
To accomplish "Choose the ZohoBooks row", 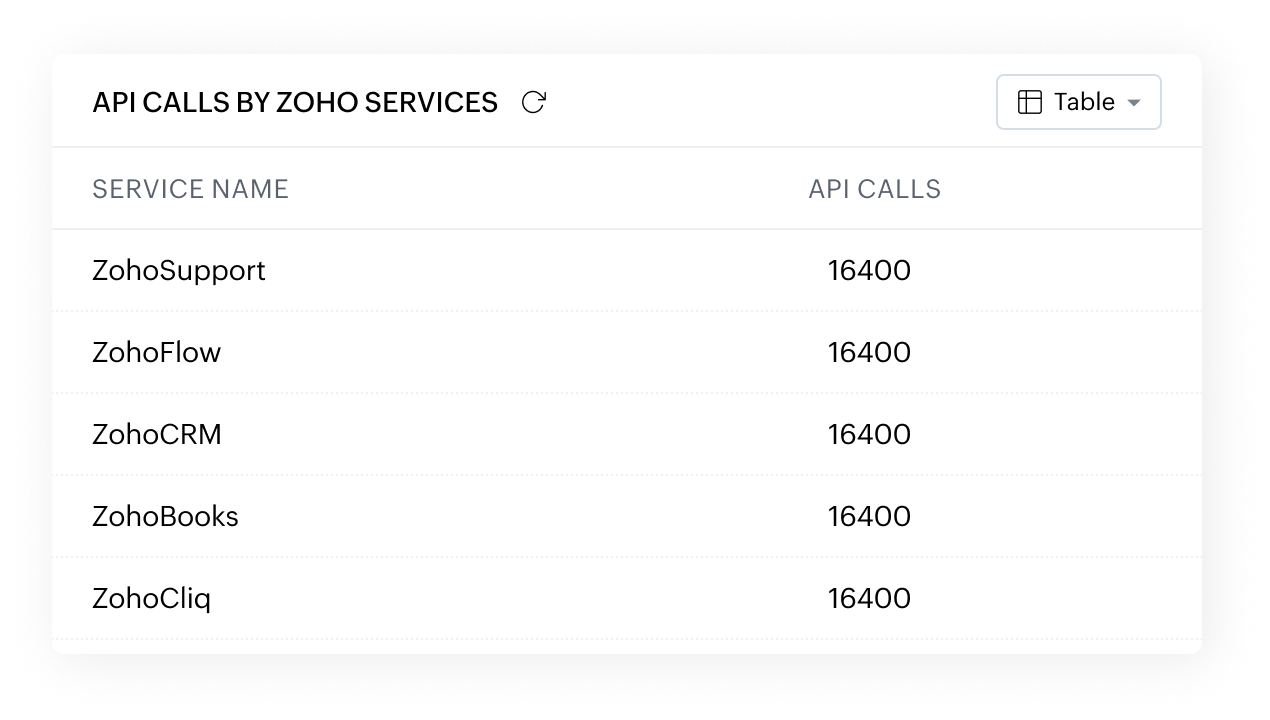I will click(626, 516).
